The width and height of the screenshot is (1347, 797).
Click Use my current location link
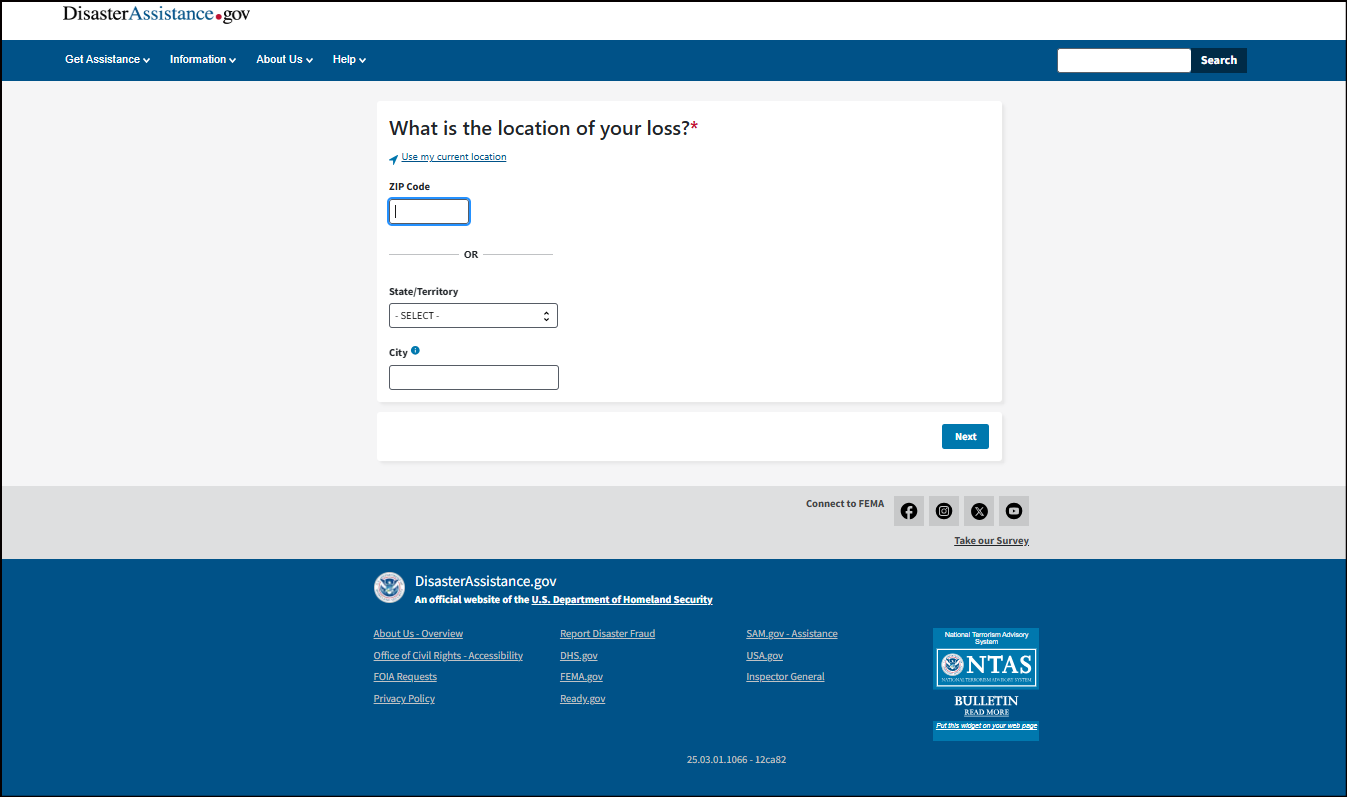pyautogui.click(x=453, y=157)
